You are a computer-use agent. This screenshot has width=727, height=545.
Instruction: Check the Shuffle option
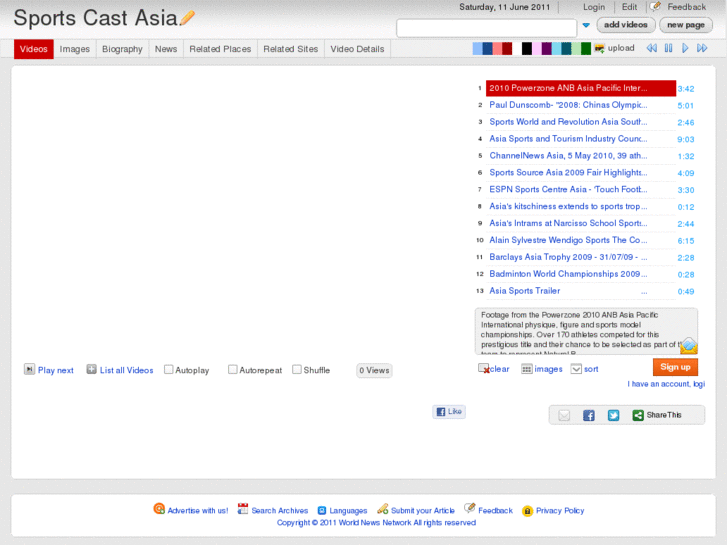[297, 369]
